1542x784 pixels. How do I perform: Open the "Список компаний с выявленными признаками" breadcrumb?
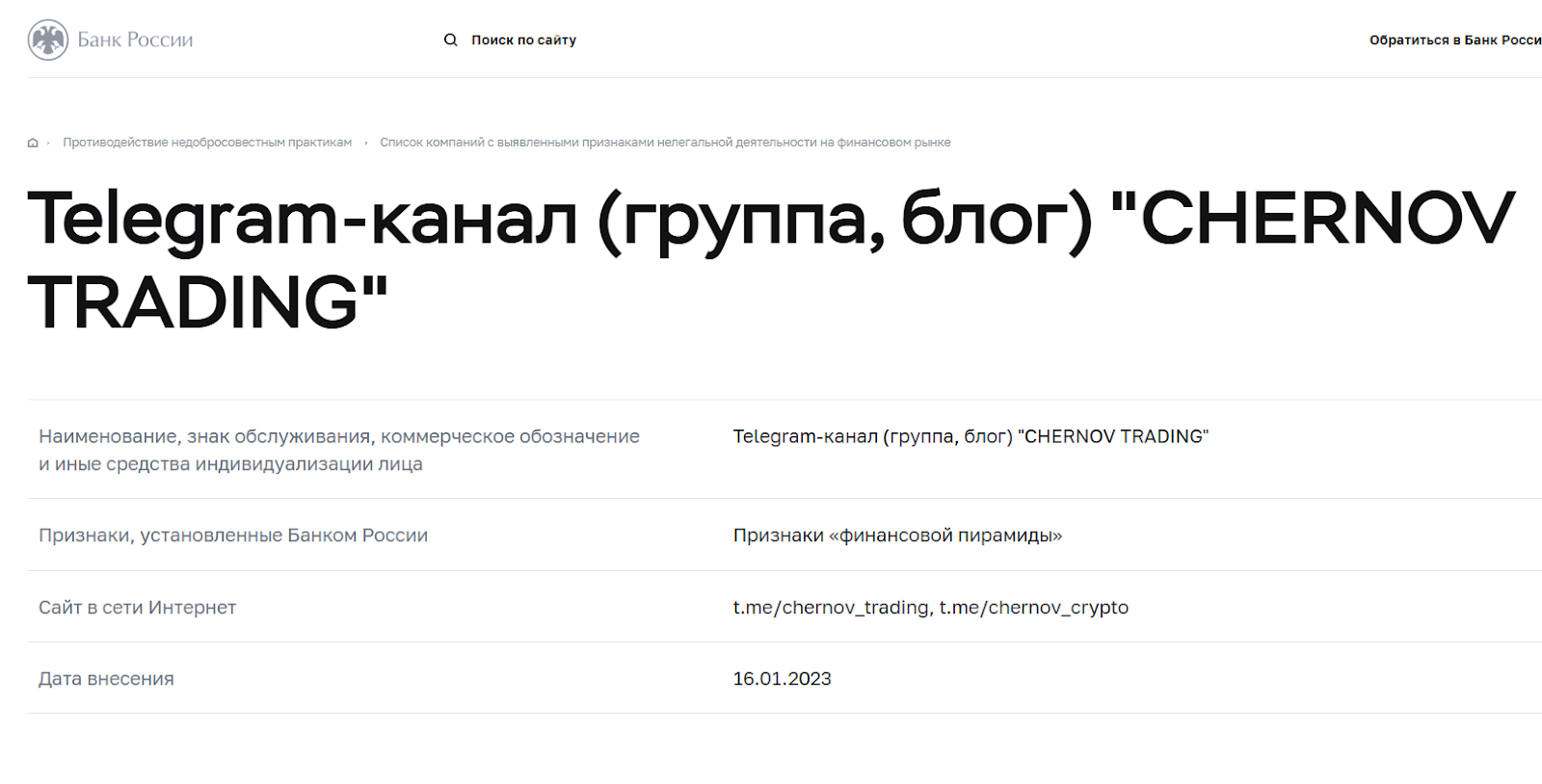(665, 143)
